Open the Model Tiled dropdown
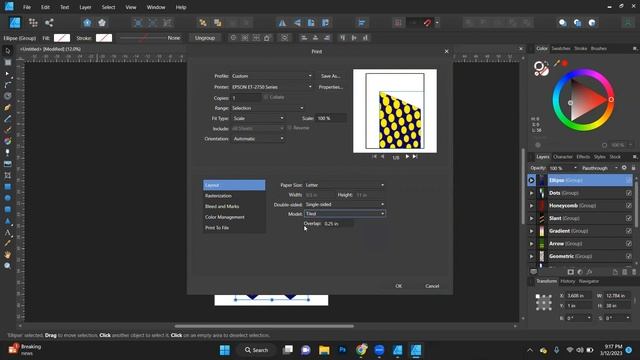The width and height of the screenshot is (640, 360). [345, 213]
